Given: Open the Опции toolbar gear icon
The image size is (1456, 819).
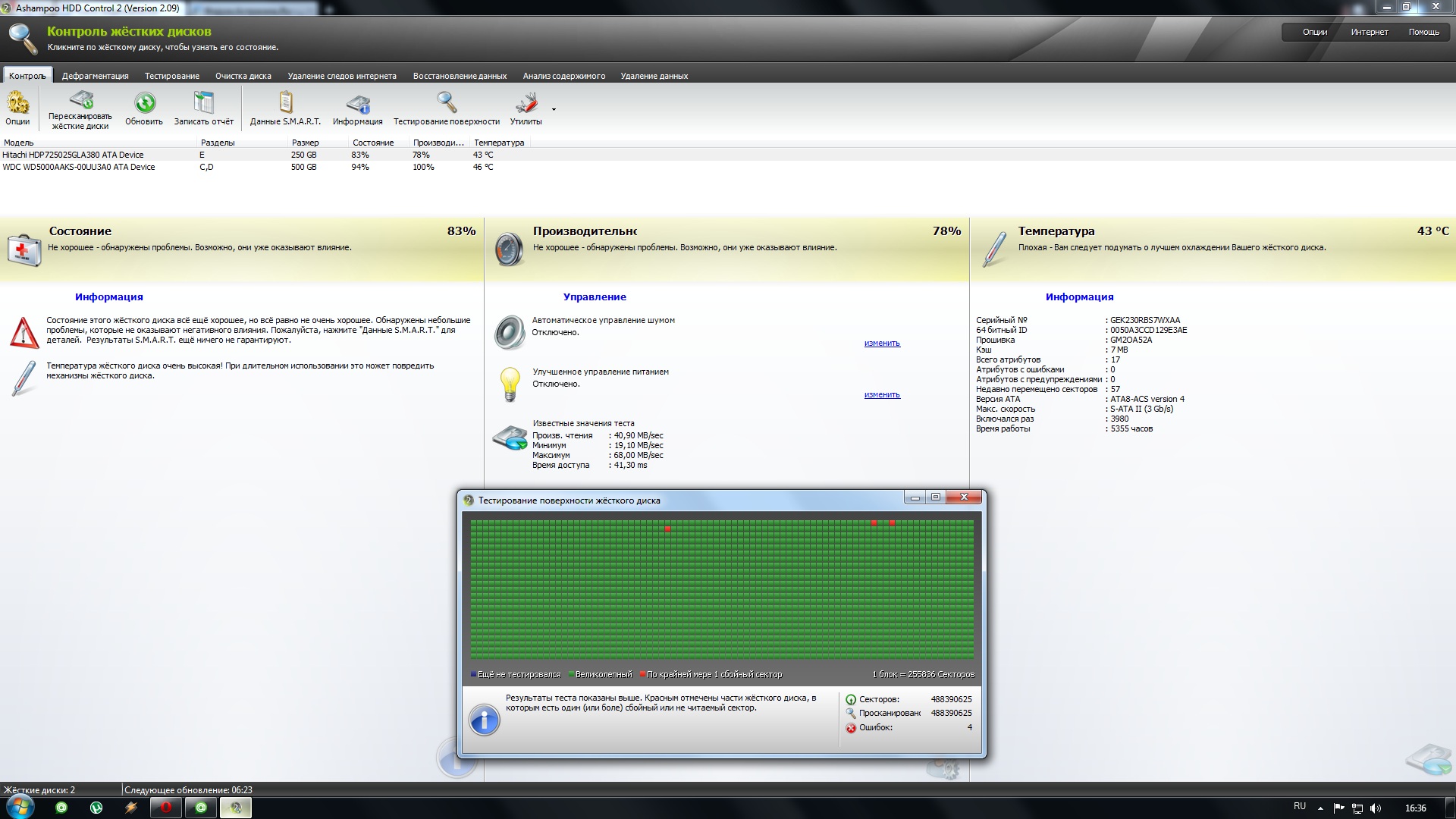Looking at the screenshot, I should [17, 102].
